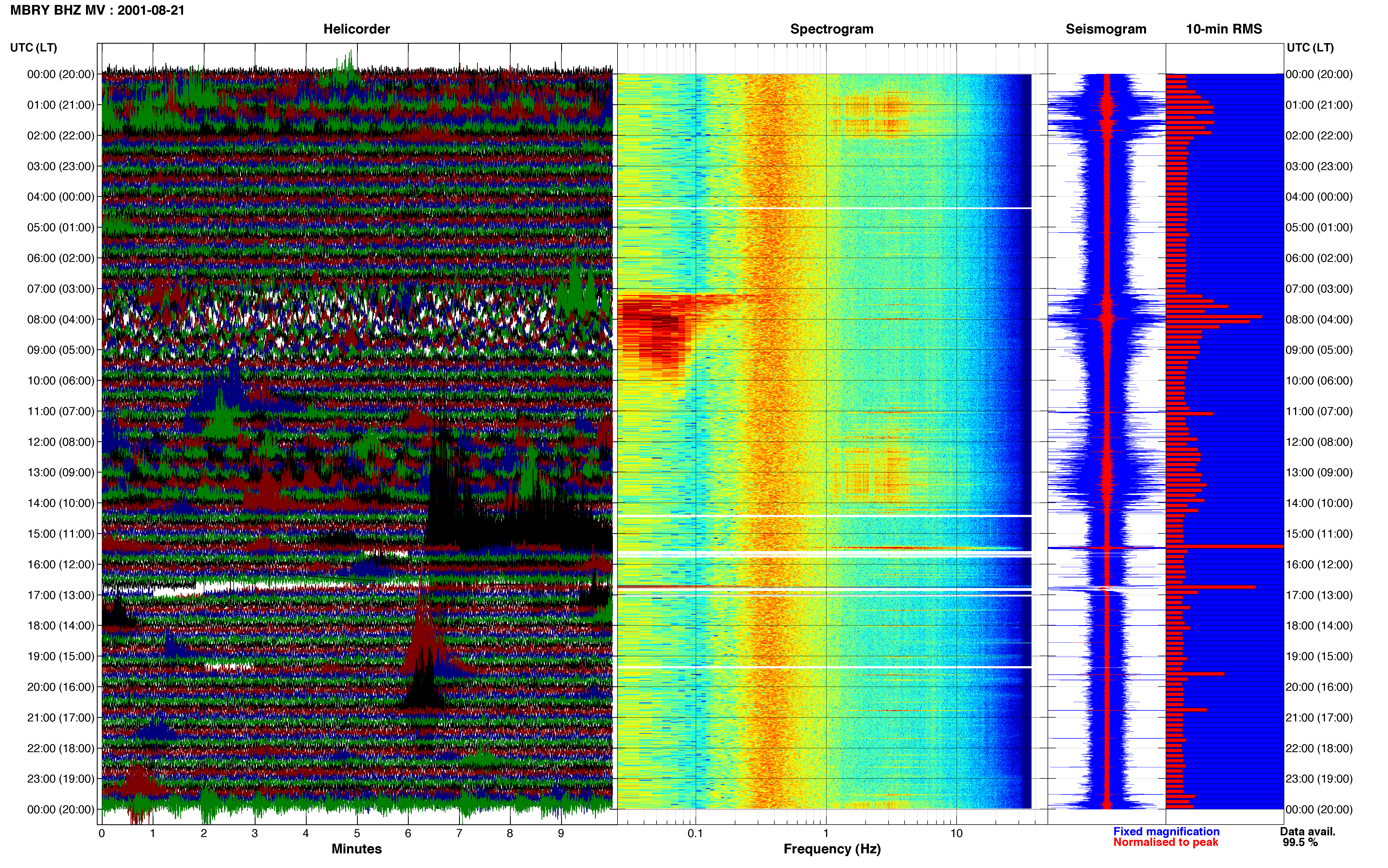Click the left '01:00 (21:00)' time label
Viewport: 1388px width, 868px height.
(61, 105)
